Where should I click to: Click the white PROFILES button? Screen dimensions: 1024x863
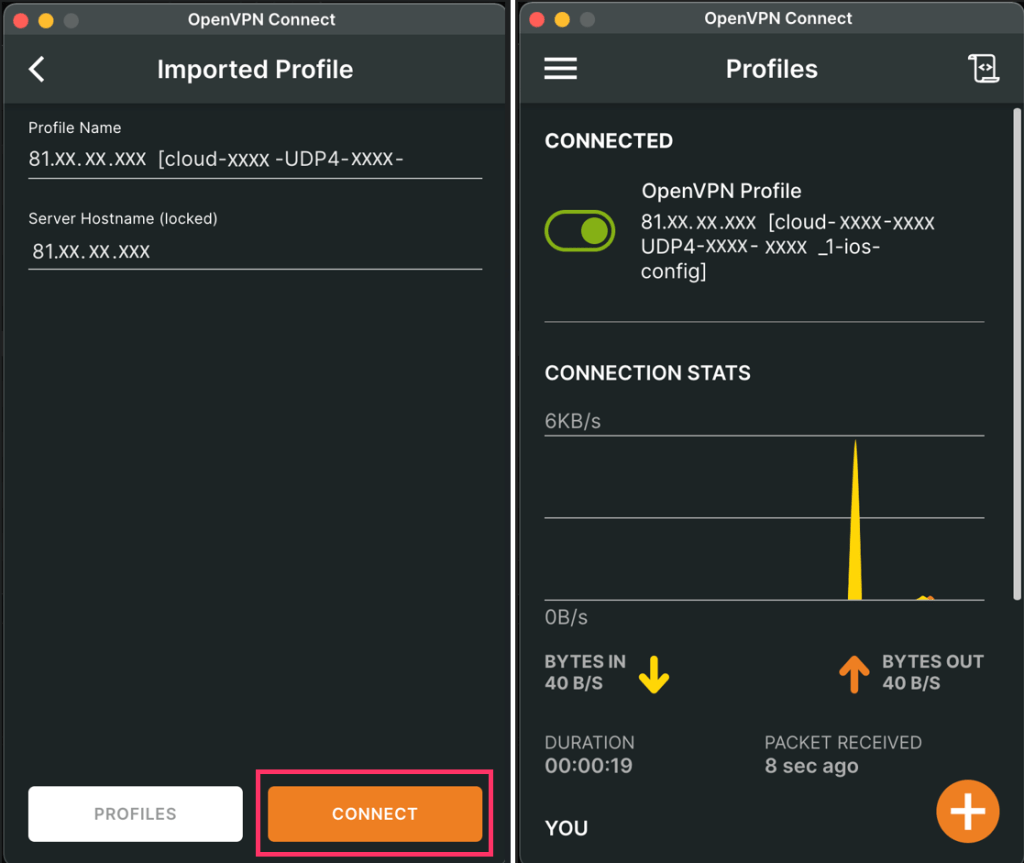tap(135, 813)
